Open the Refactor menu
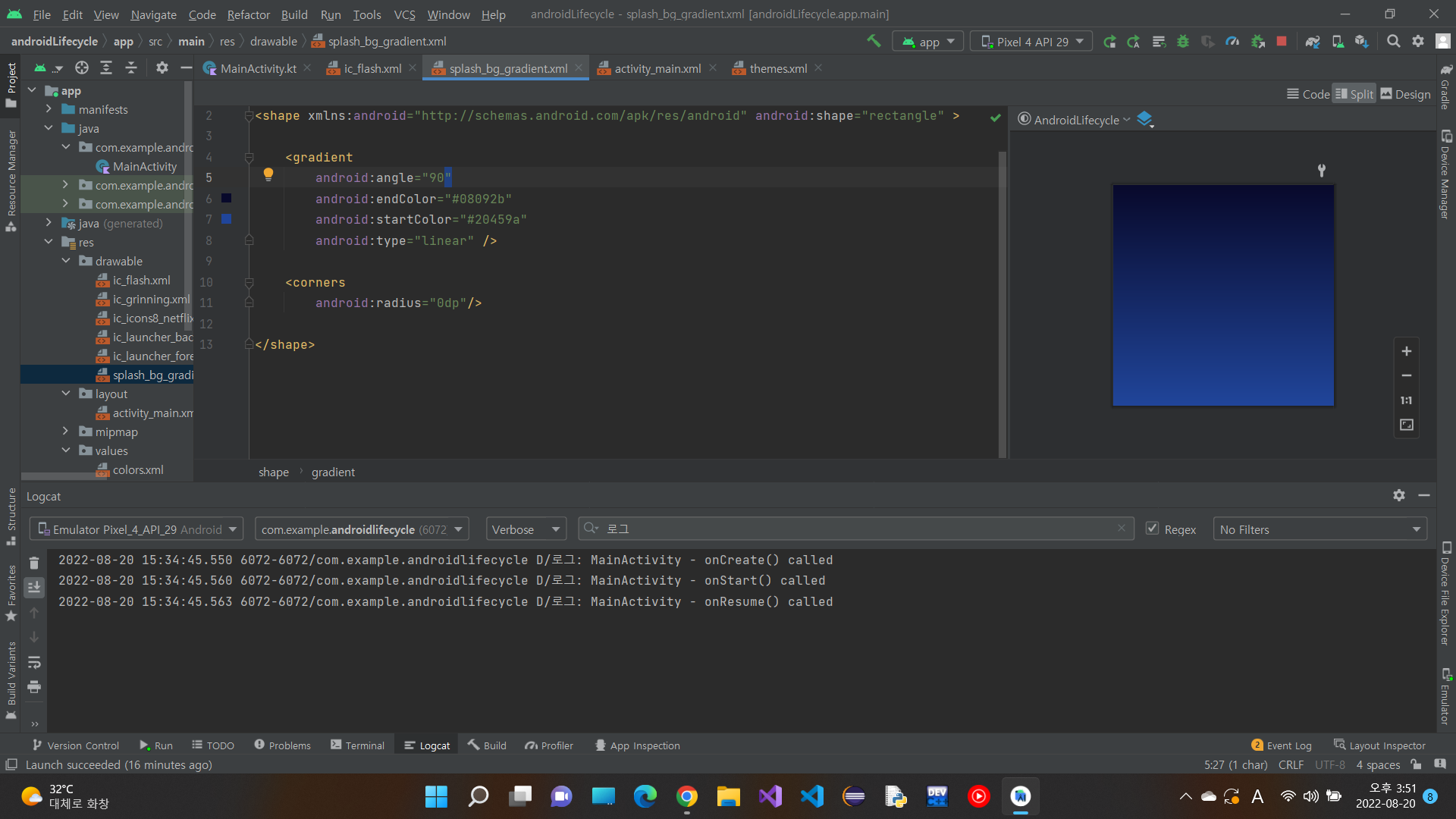 [248, 14]
